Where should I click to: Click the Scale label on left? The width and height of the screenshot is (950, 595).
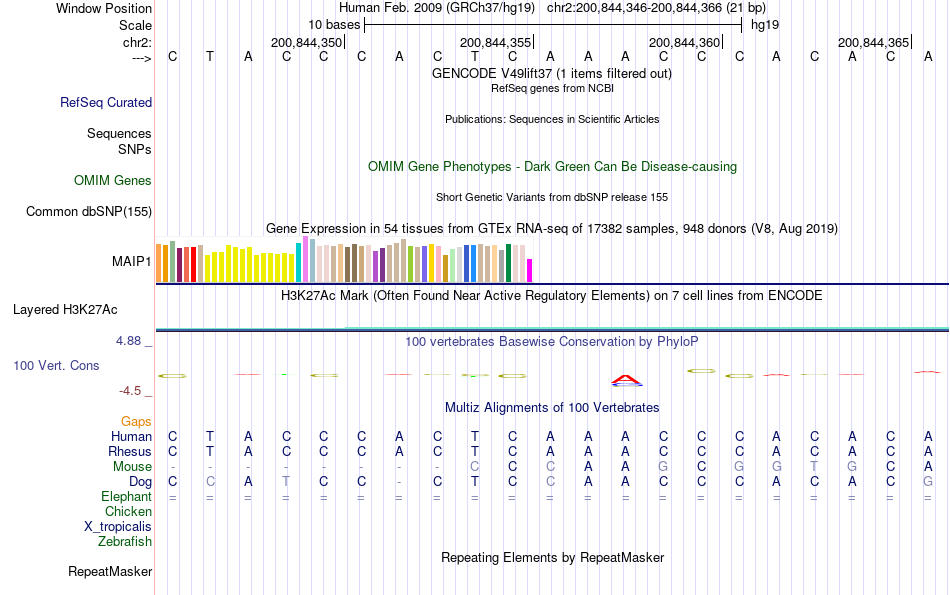click(135, 25)
